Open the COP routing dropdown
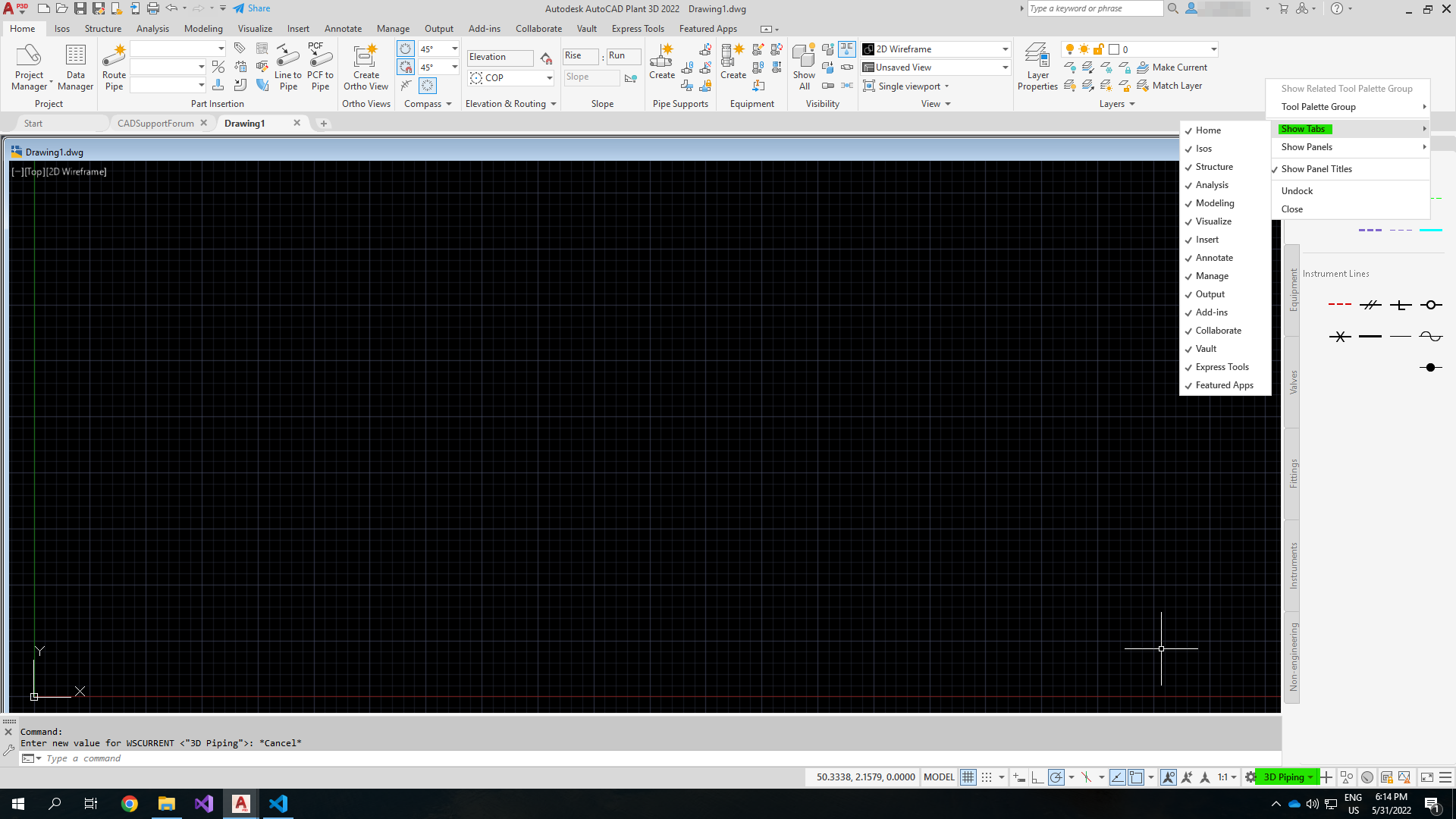The height and width of the screenshot is (819, 1456). coord(548,77)
